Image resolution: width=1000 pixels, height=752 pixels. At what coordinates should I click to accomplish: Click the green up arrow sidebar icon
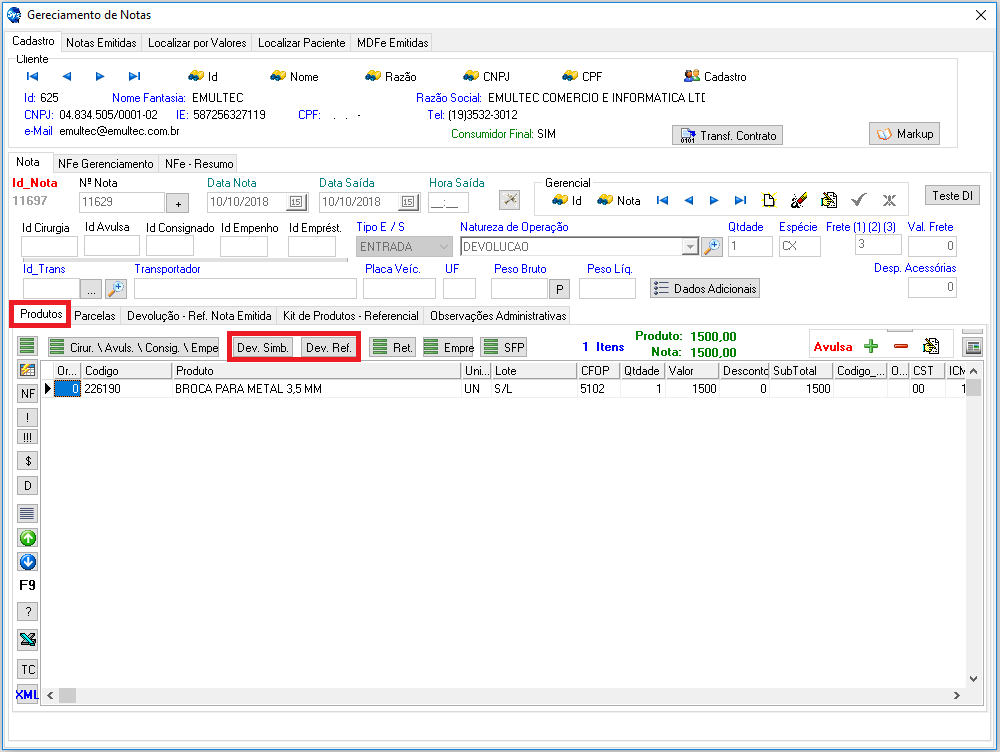[x=28, y=538]
